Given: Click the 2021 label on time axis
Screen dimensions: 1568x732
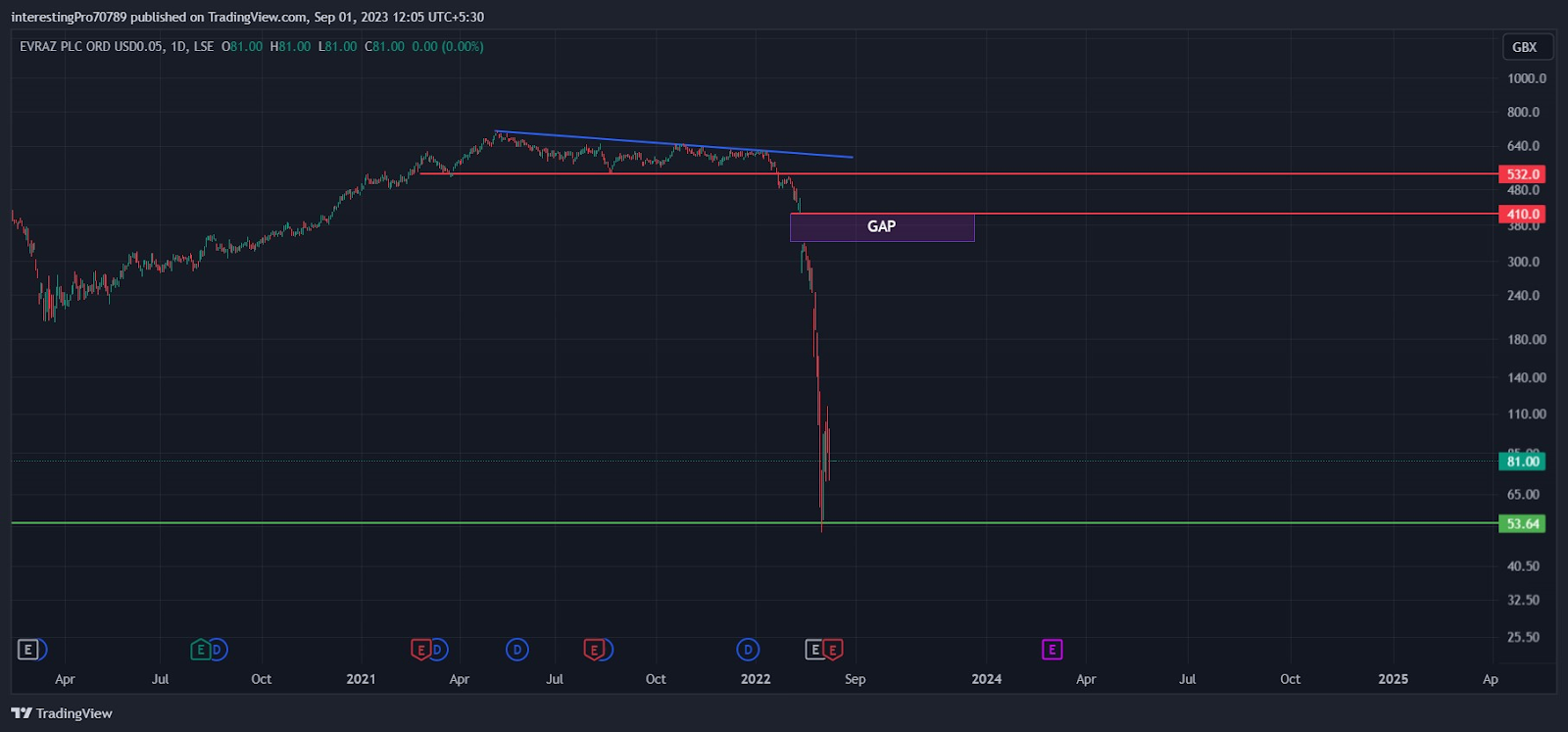Looking at the screenshot, I should [x=361, y=679].
